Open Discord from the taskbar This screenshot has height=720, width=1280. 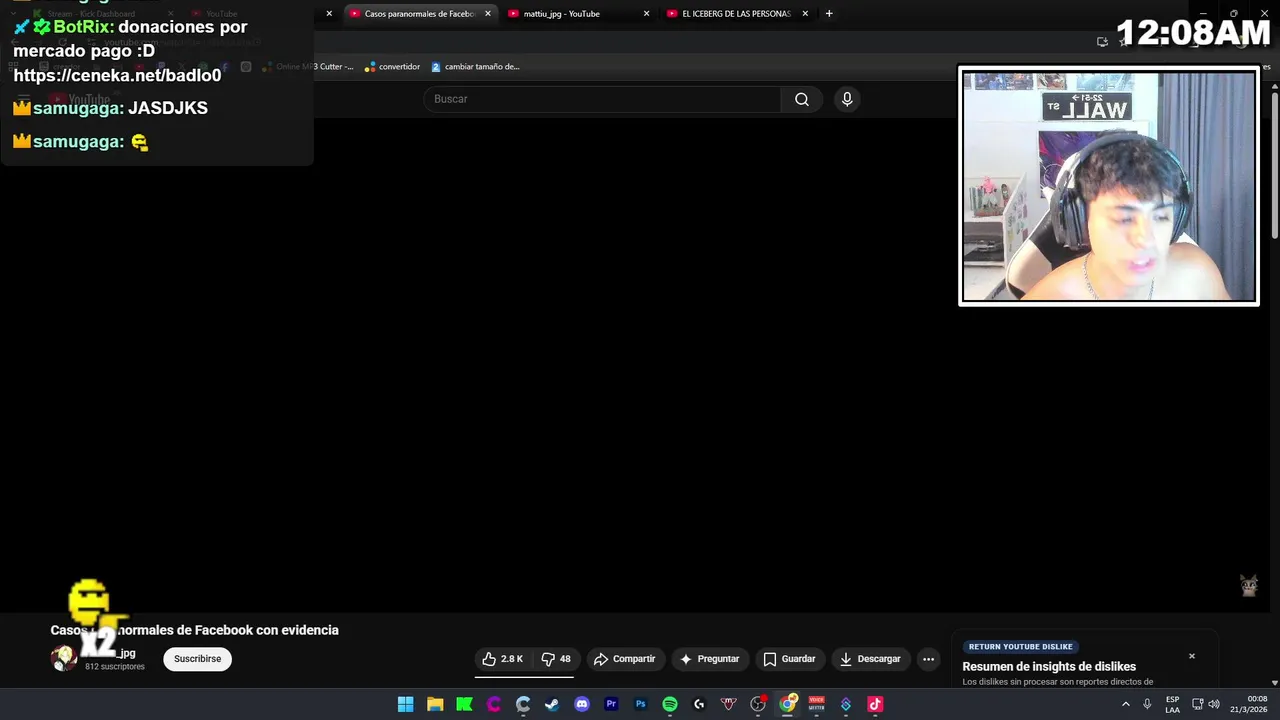tap(582, 704)
